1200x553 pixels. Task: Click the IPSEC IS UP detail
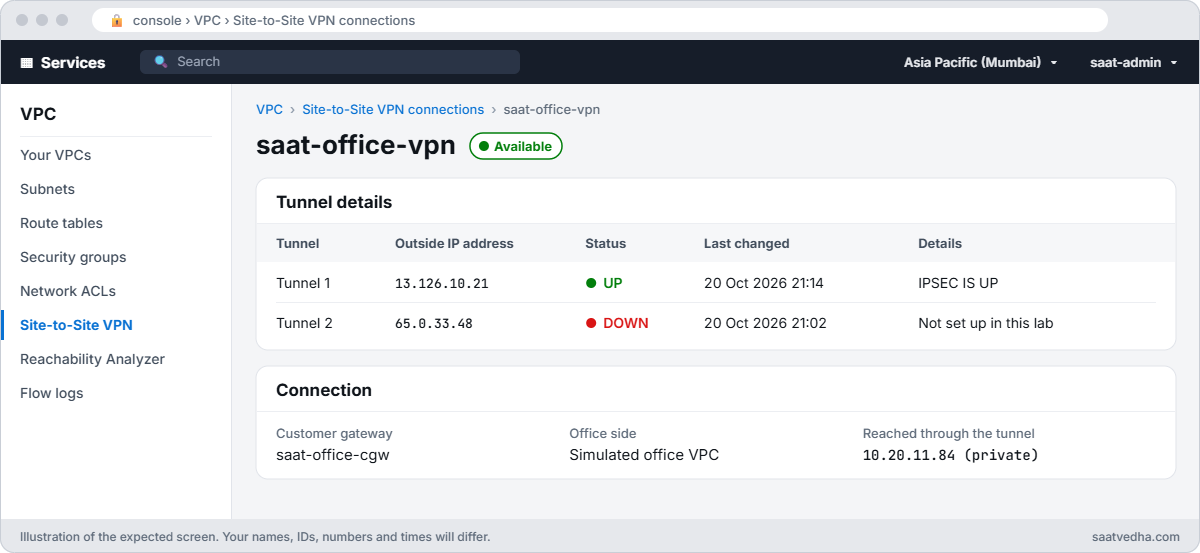pos(958,283)
